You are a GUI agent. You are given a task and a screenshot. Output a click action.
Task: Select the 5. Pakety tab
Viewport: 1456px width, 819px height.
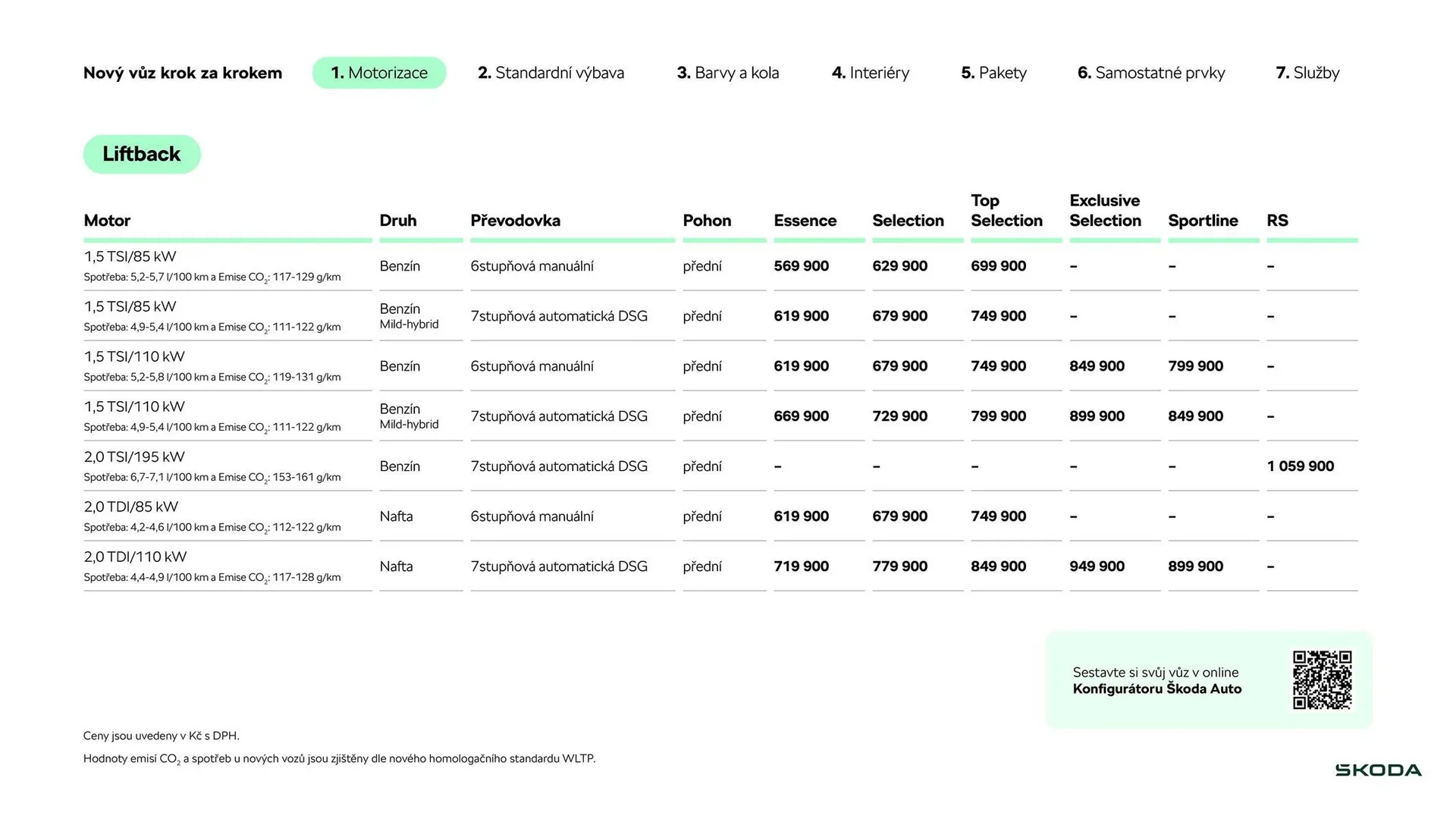coord(994,73)
